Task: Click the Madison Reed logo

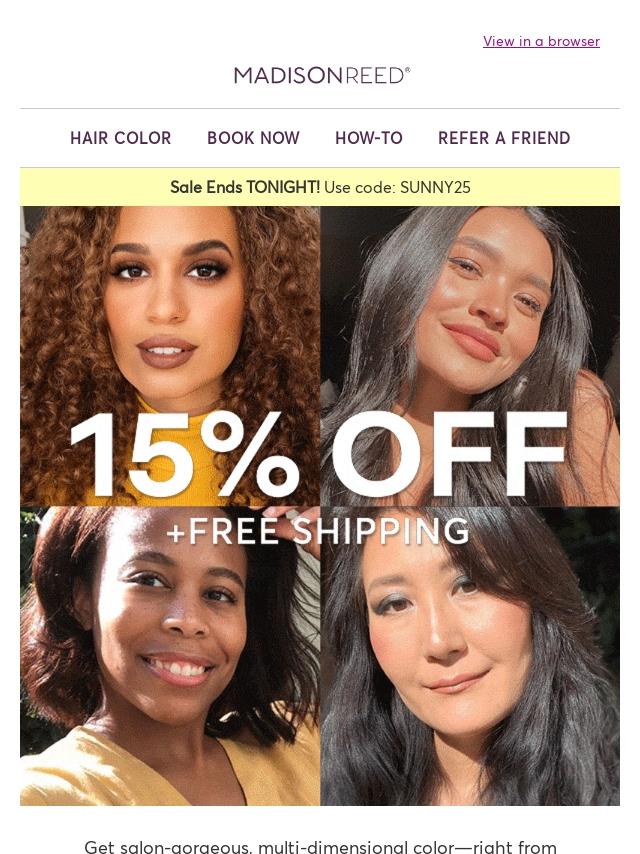Action: click(322, 75)
